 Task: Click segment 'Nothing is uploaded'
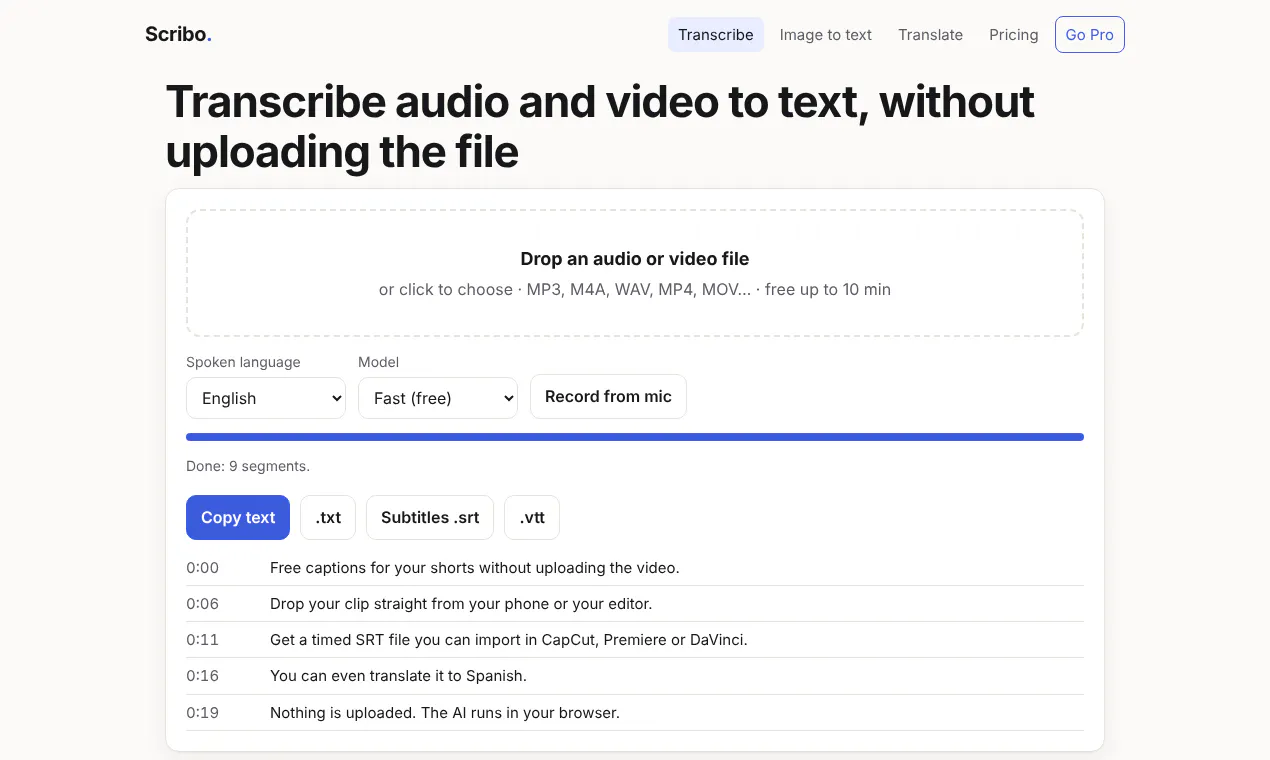pos(445,713)
